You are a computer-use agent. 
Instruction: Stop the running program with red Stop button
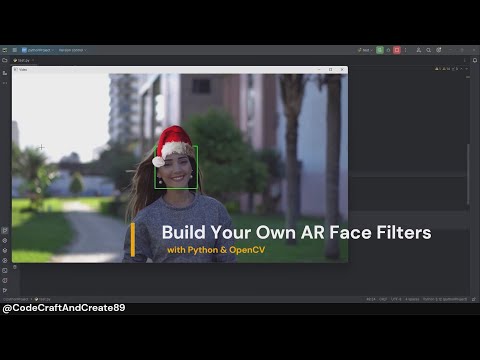tap(397, 50)
